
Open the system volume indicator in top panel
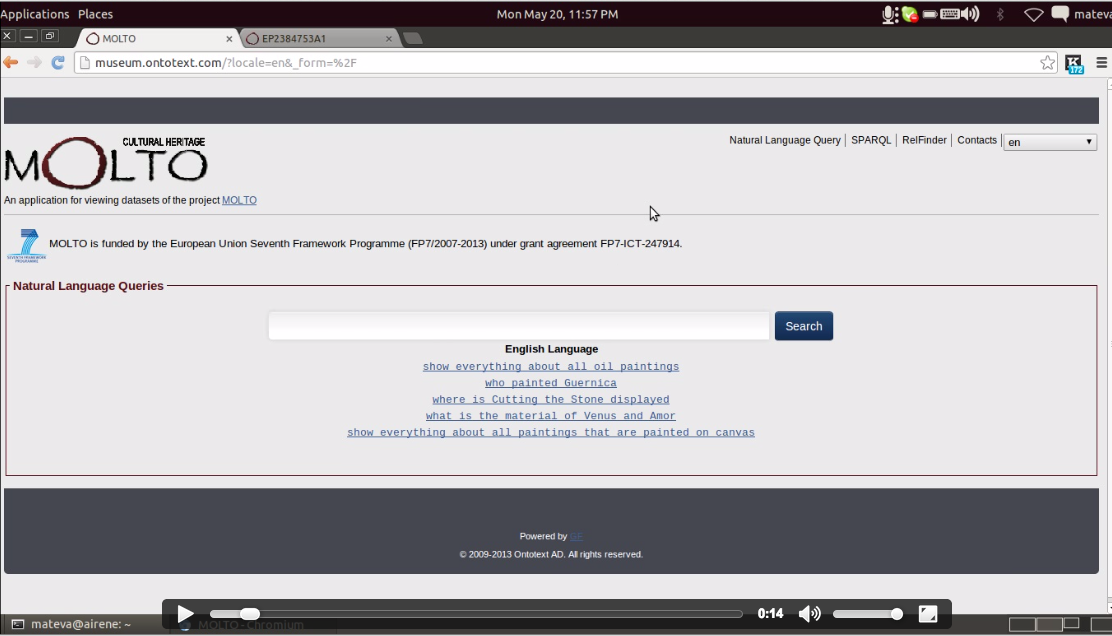tap(970, 14)
